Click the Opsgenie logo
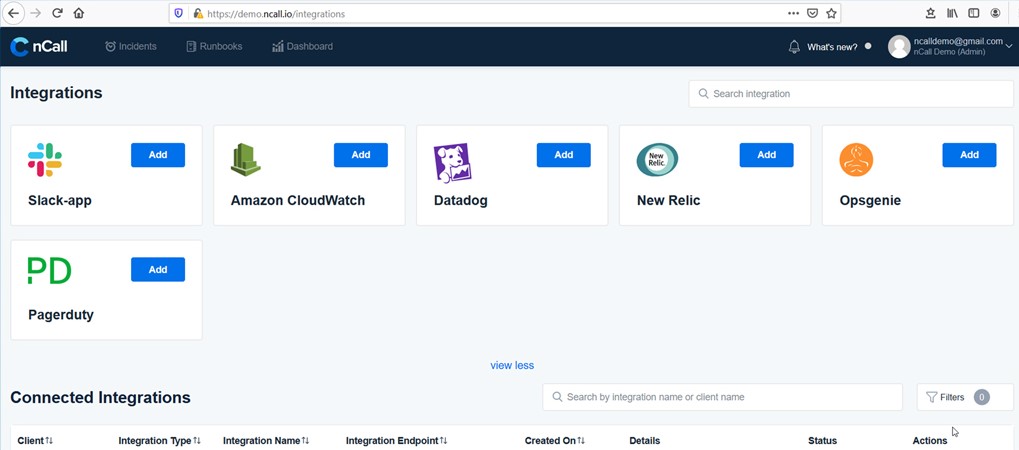The height and width of the screenshot is (450, 1019). [856, 160]
